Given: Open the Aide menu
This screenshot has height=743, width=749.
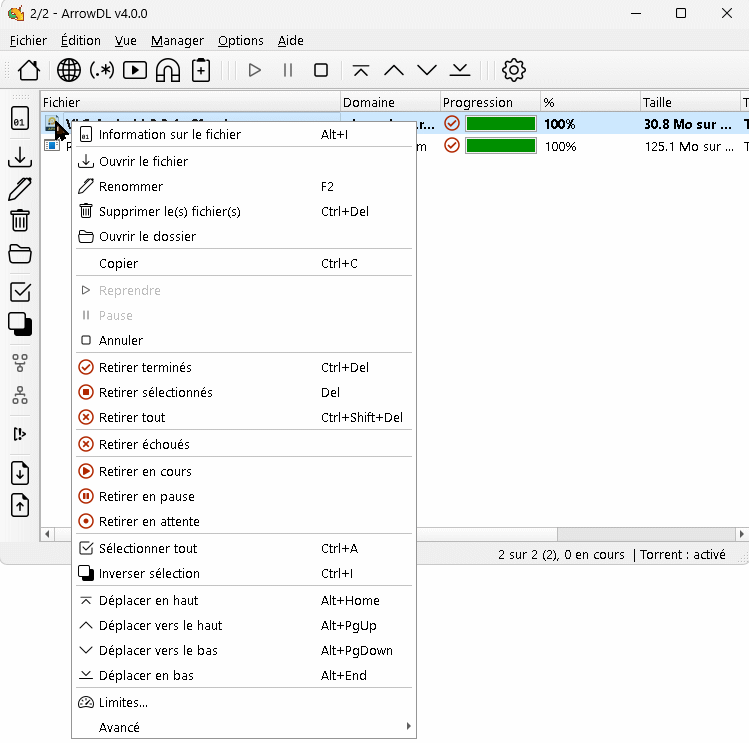Looking at the screenshot, I should 290,41.
